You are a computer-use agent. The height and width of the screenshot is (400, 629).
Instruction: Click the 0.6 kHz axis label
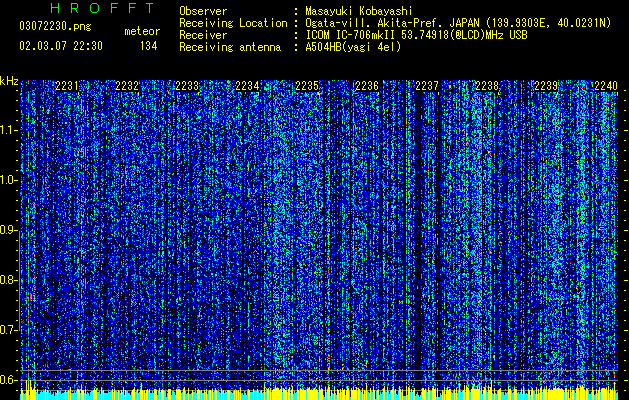9,380
